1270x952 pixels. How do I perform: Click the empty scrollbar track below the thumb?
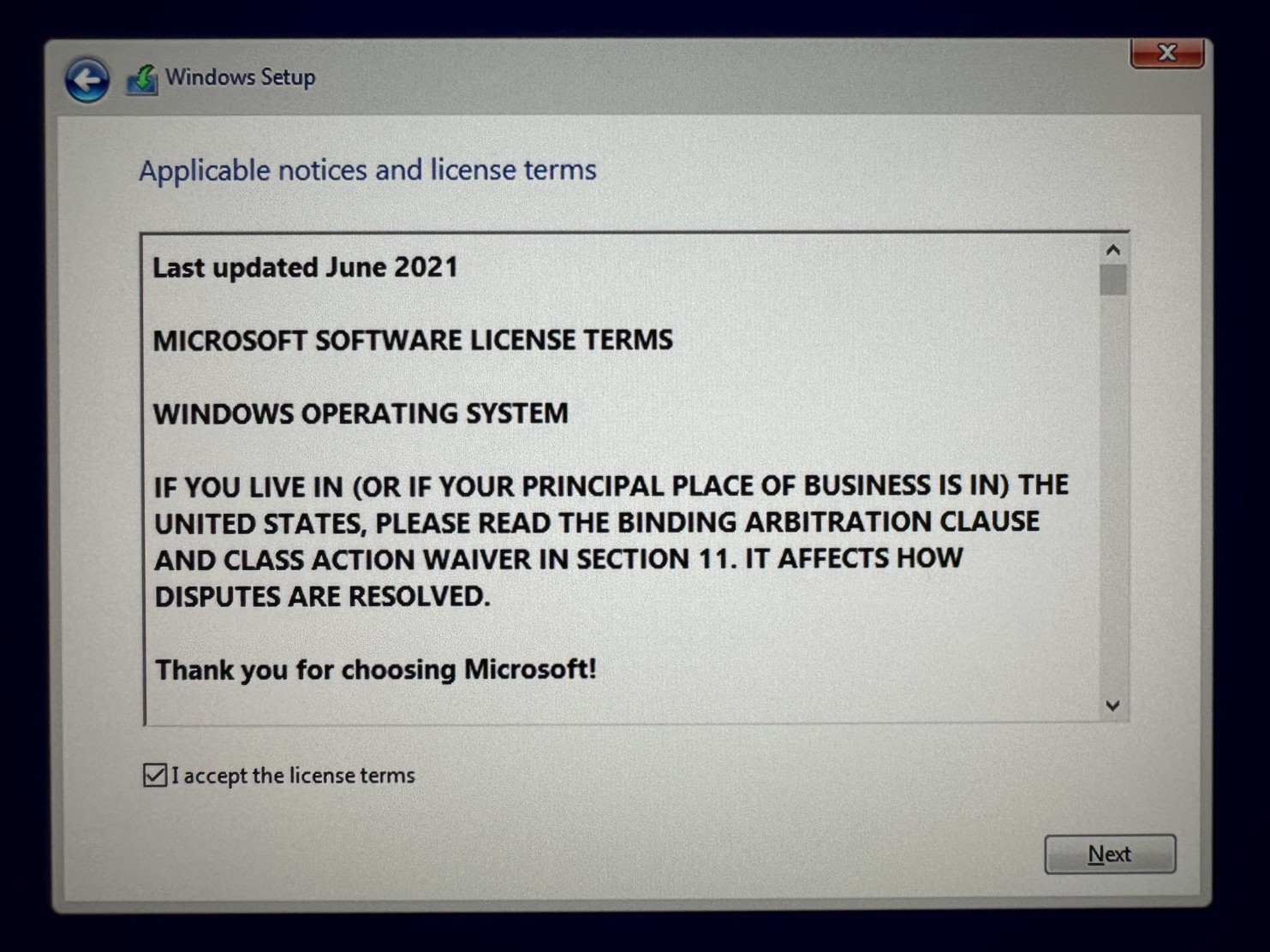pos(1112,494)
